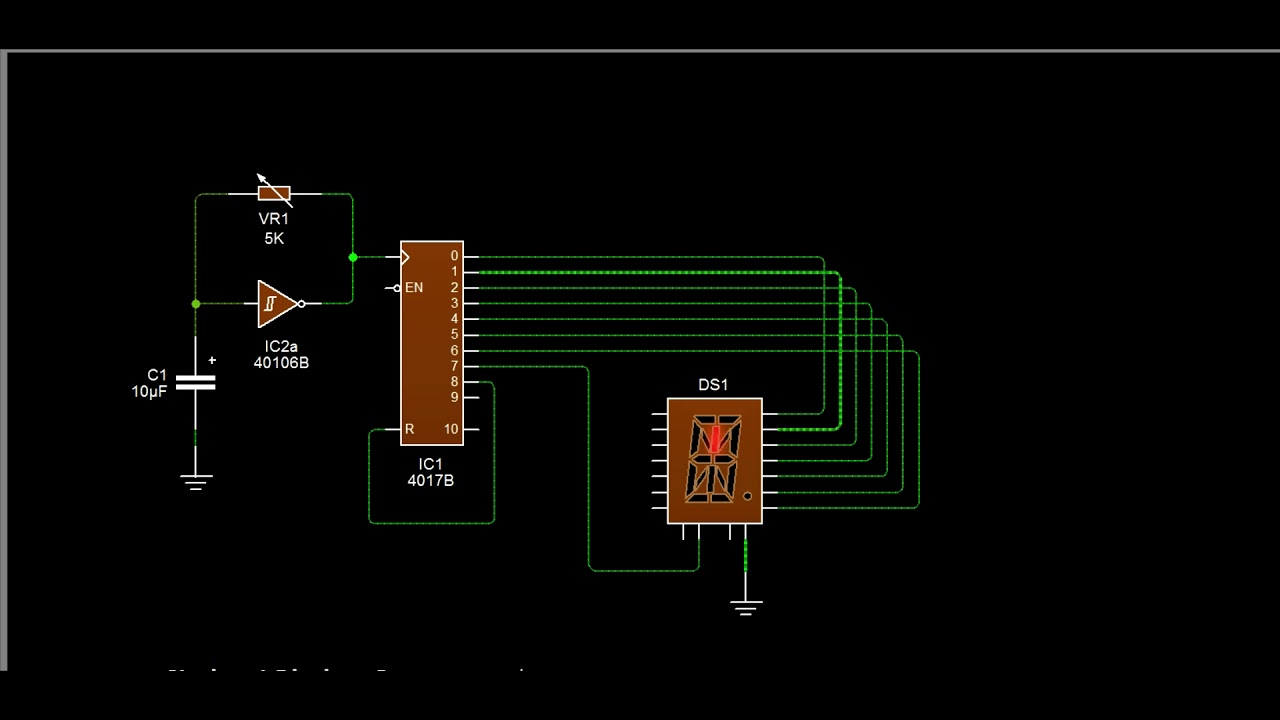The image size is (1280, 720).
Task: Click the wire junction dot above capacitor C1
Action: (x=196, y=303)
